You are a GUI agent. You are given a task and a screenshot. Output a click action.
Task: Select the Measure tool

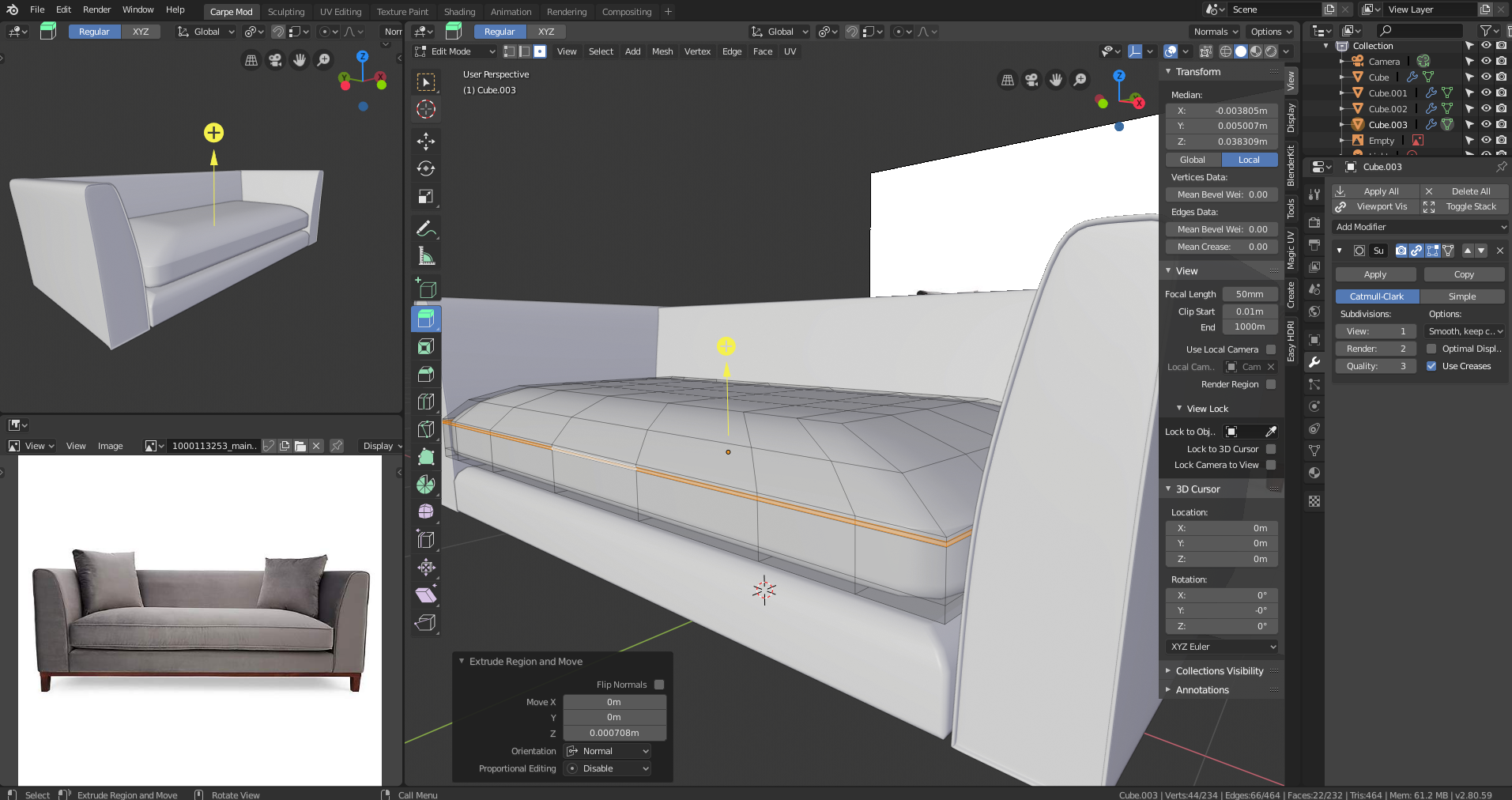click(x=426, y=256)
